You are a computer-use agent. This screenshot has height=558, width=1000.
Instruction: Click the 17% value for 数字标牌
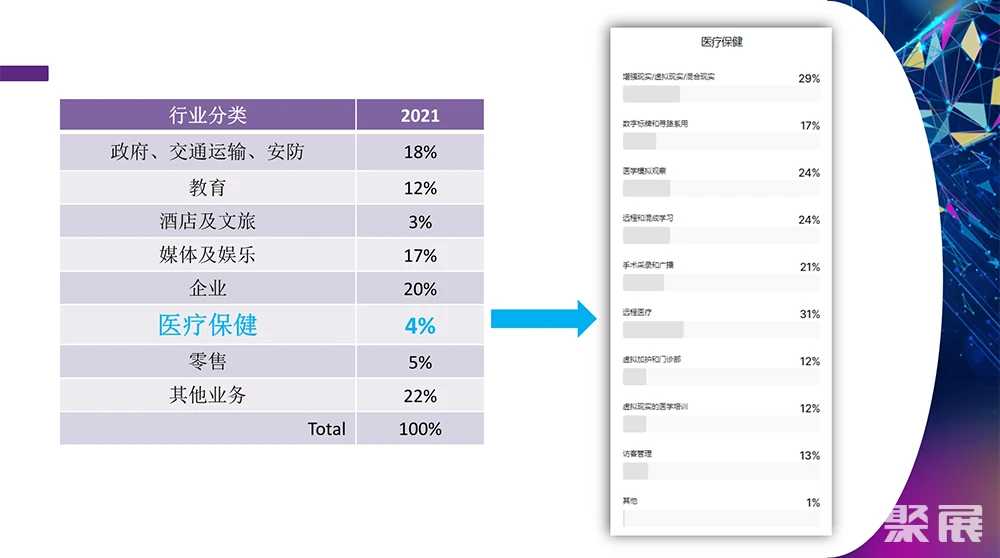pos(810,126)
